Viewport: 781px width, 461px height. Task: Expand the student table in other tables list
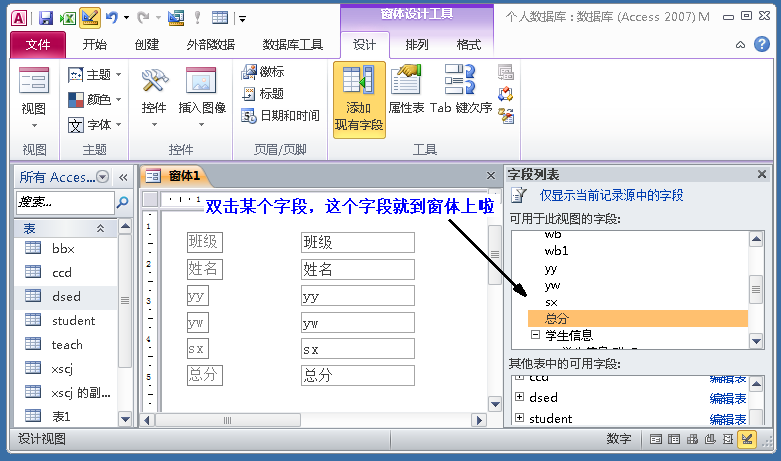[520, 418]
